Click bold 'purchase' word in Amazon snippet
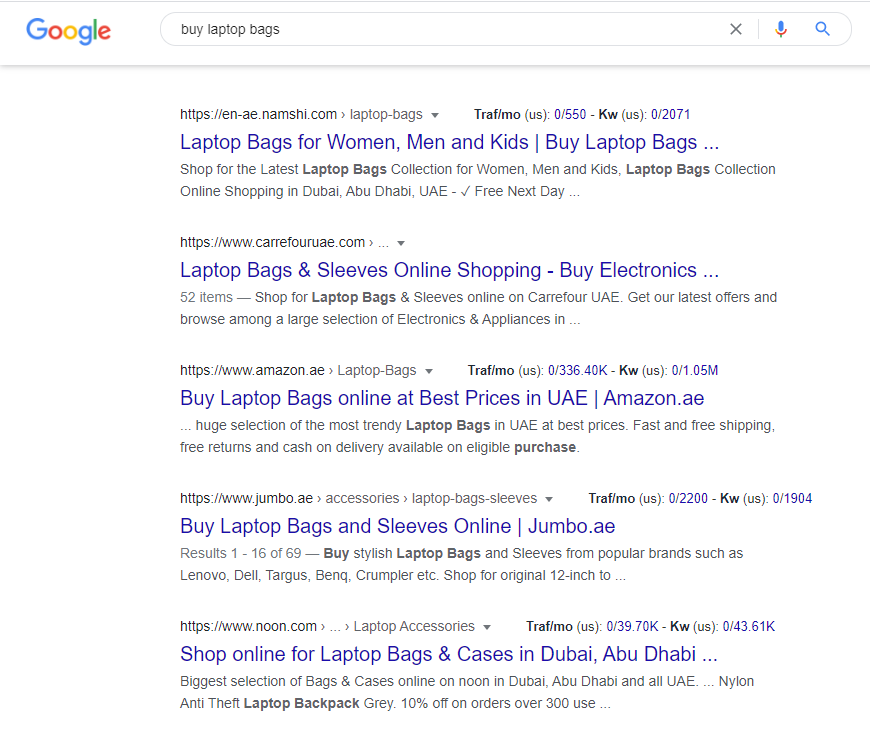The height and width of the screenshot is (735, 870). (545, 448)
